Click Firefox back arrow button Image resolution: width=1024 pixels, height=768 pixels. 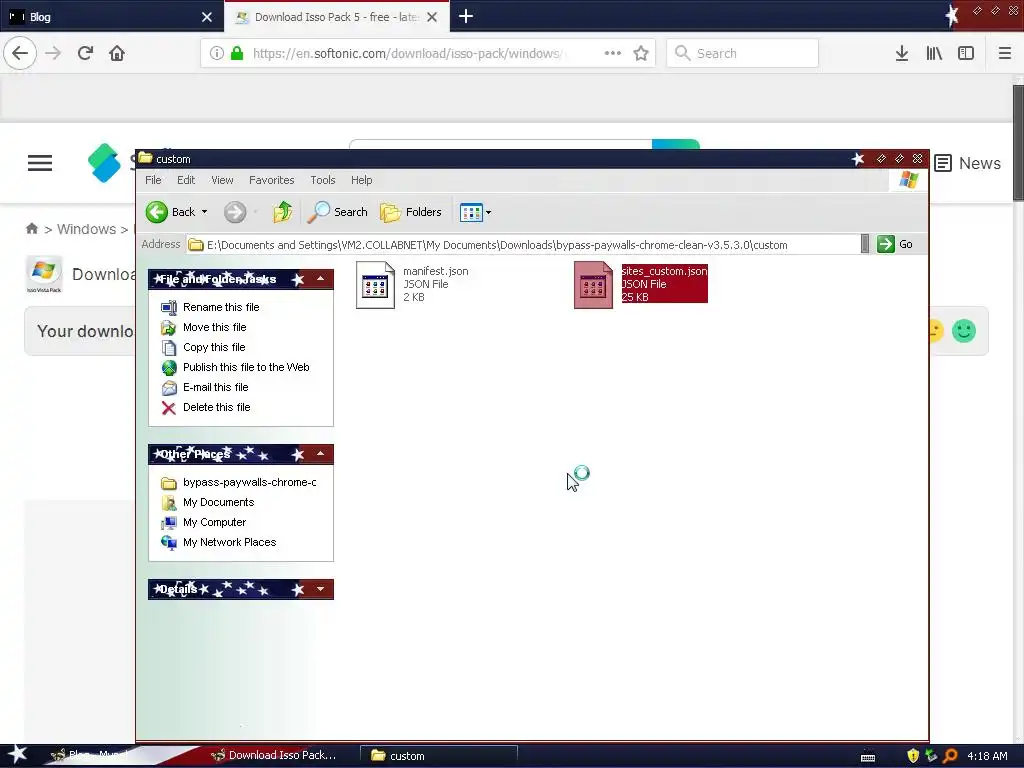pyautogui.click(x=20, y=54)
